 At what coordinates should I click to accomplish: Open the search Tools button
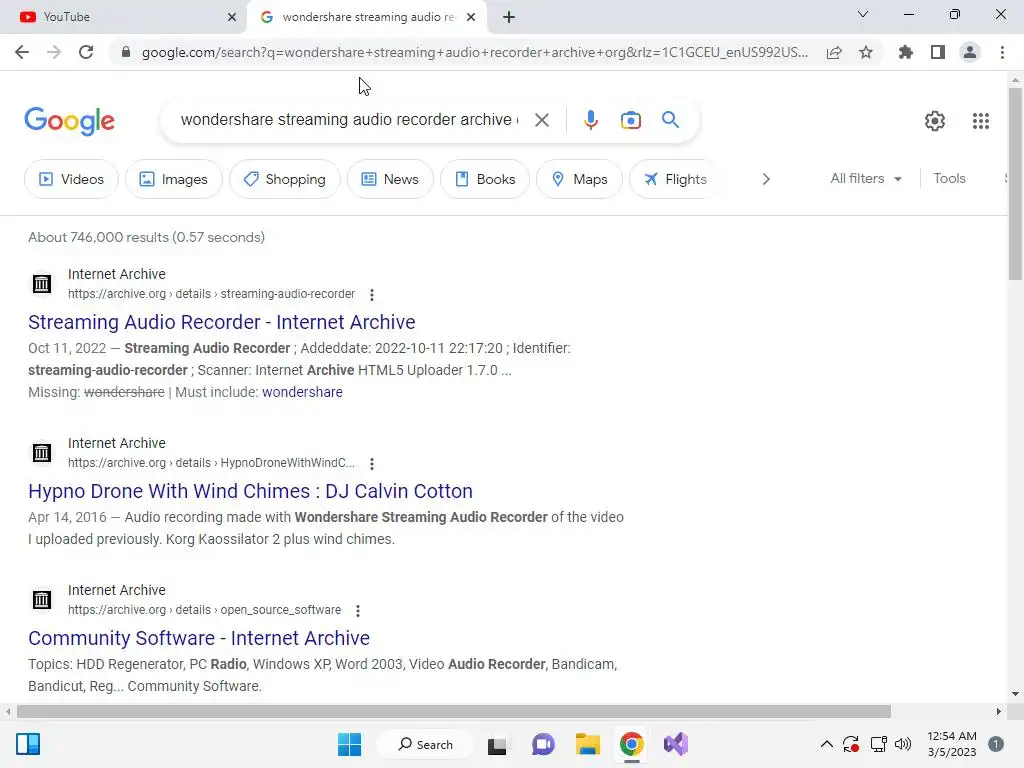point(949,178)
